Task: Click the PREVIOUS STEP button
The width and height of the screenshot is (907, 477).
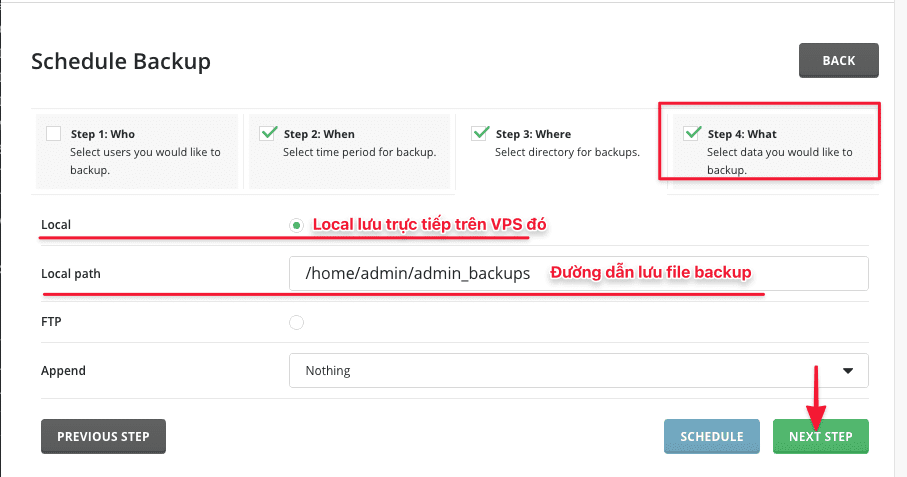Action: [103, 436]
